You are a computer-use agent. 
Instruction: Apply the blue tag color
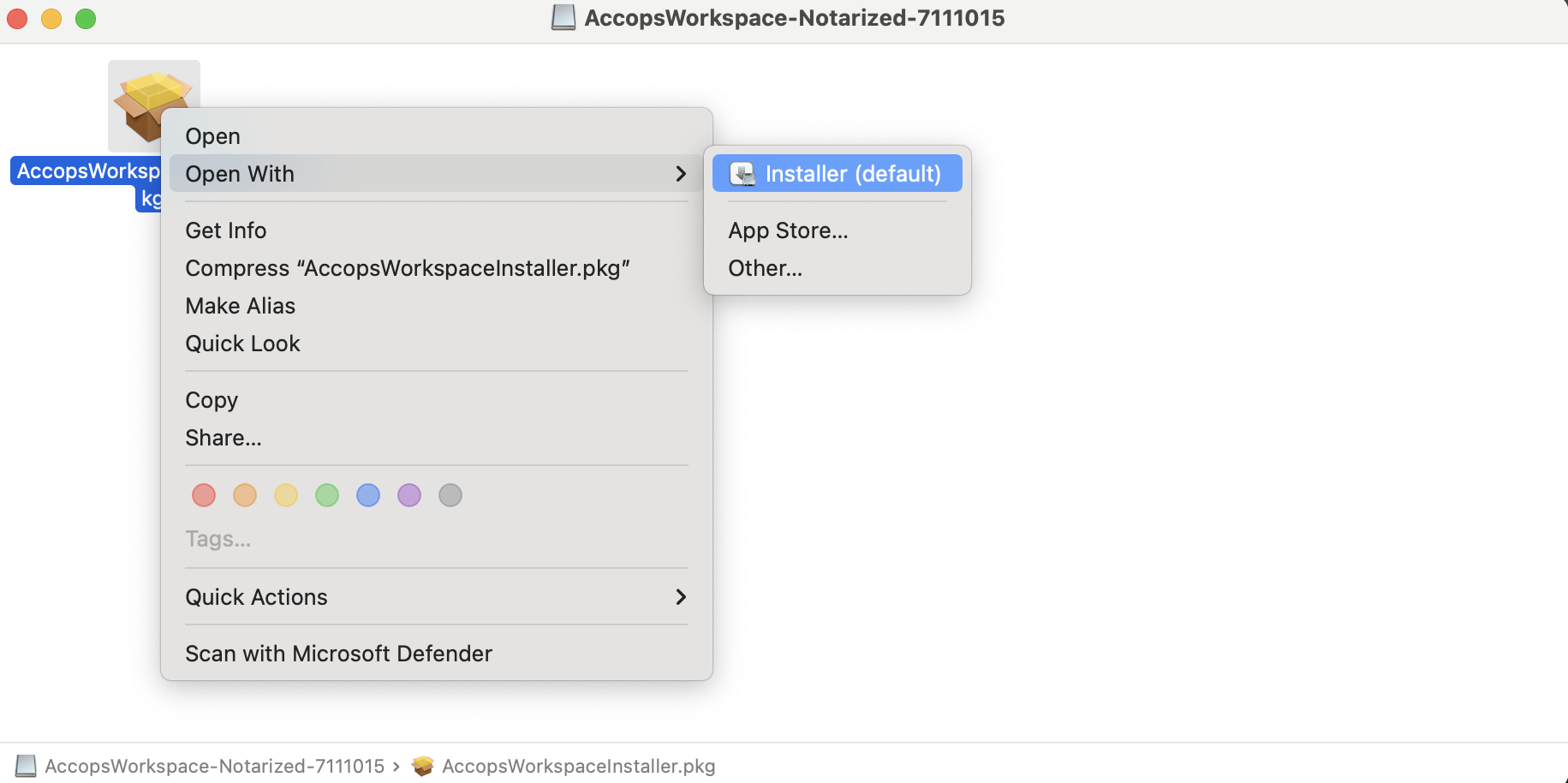point(368,495)
